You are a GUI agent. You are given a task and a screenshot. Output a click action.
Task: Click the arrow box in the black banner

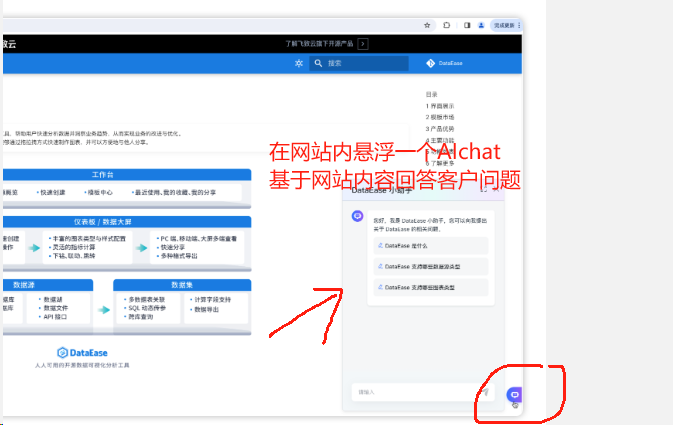(363, 44)
